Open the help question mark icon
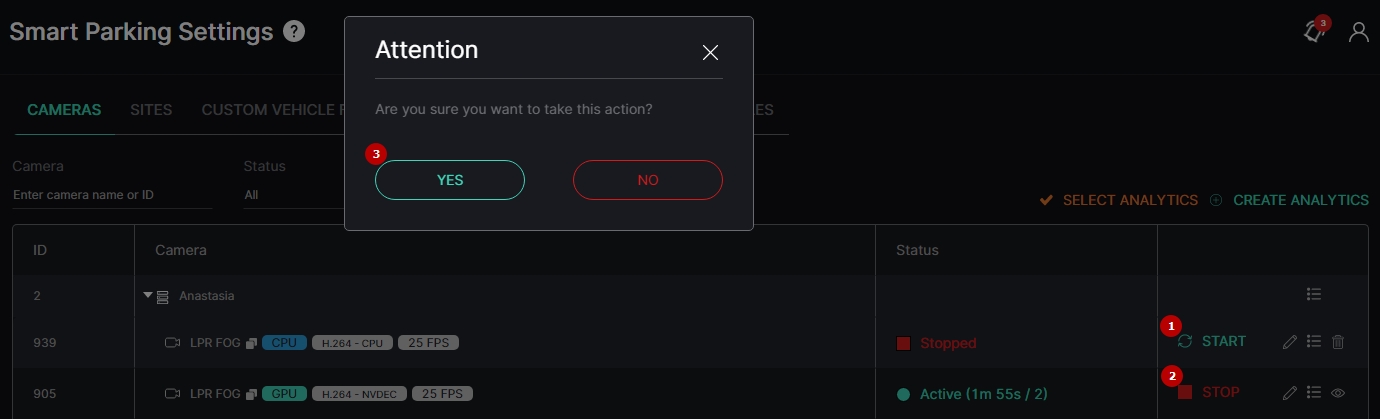 [294, 31]
